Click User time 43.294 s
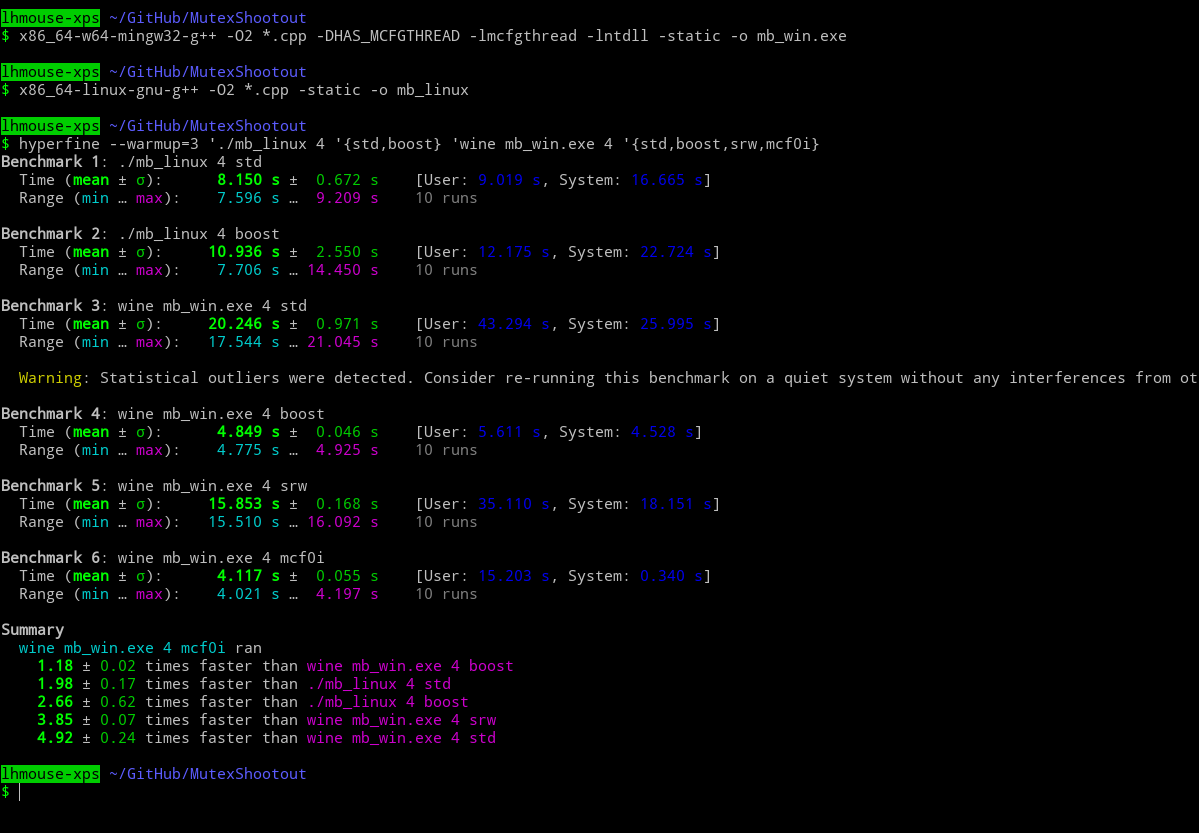Viewport: 1199px width, 833px height. click(514, 324)
